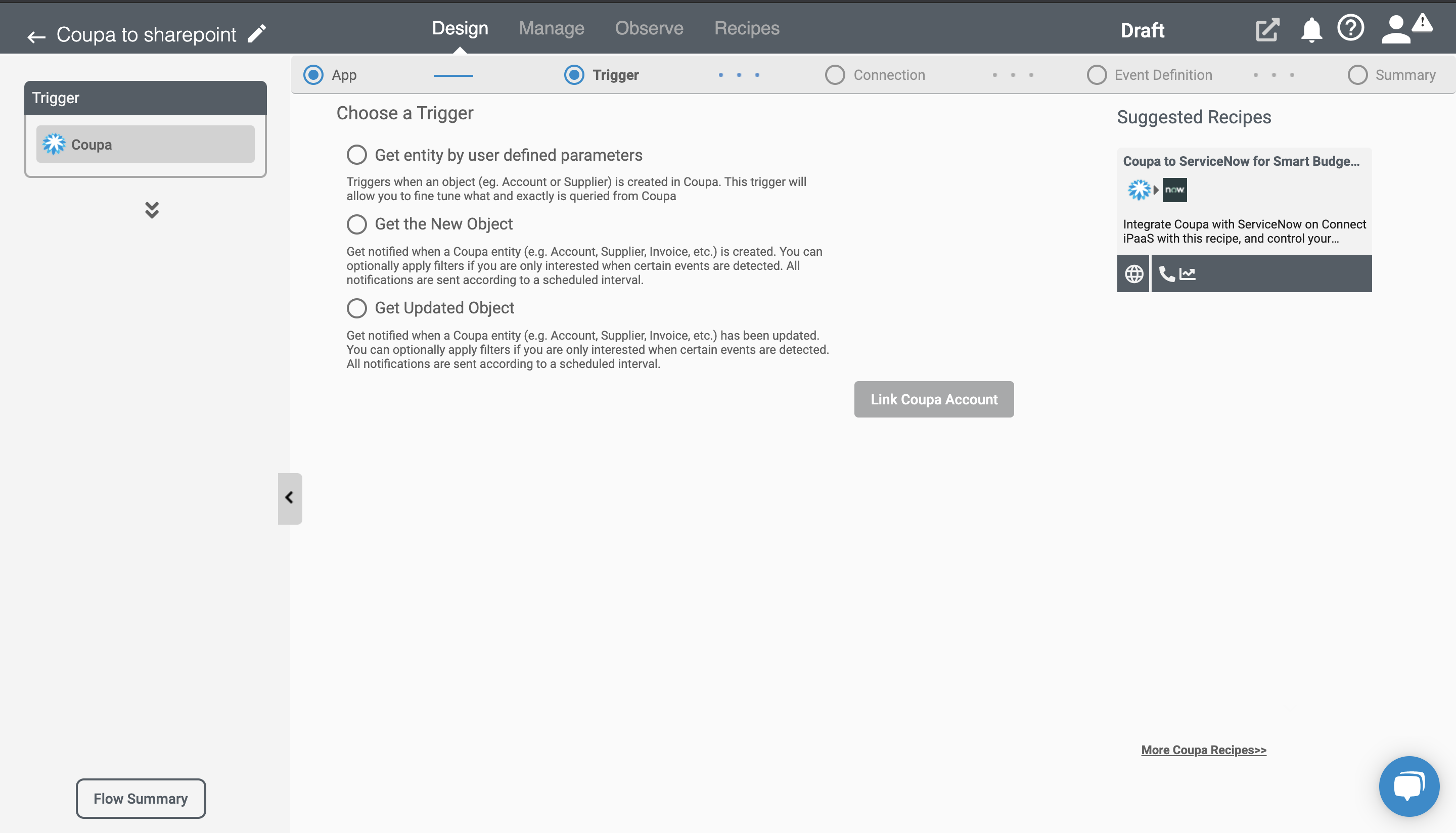Screen dimensions: 1456x833
Task: Click the Recipes tab in top navigation
Action: click(746, 28)
